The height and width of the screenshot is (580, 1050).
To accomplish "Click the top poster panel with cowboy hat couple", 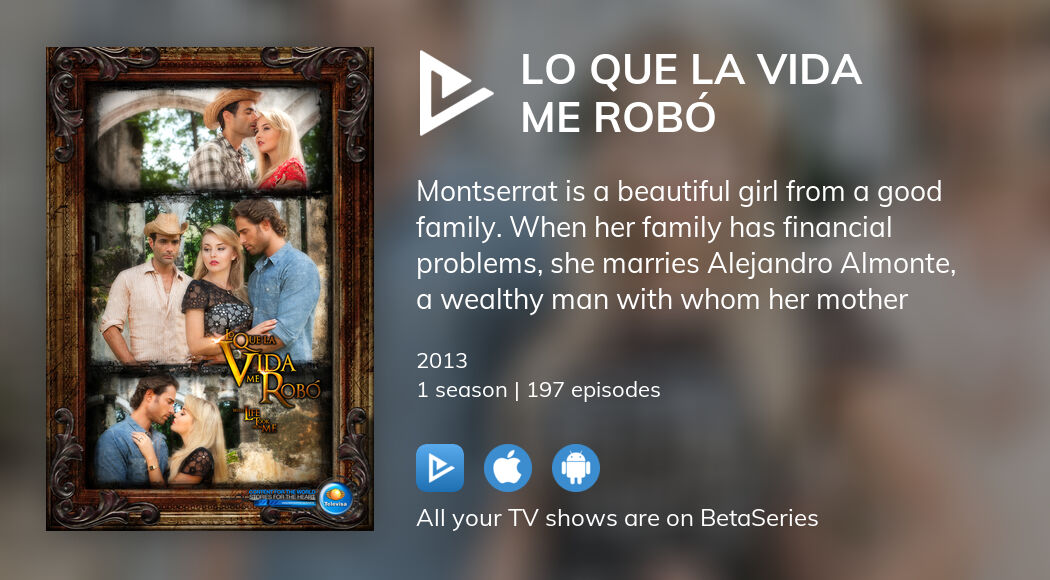I will click(209, 139).
